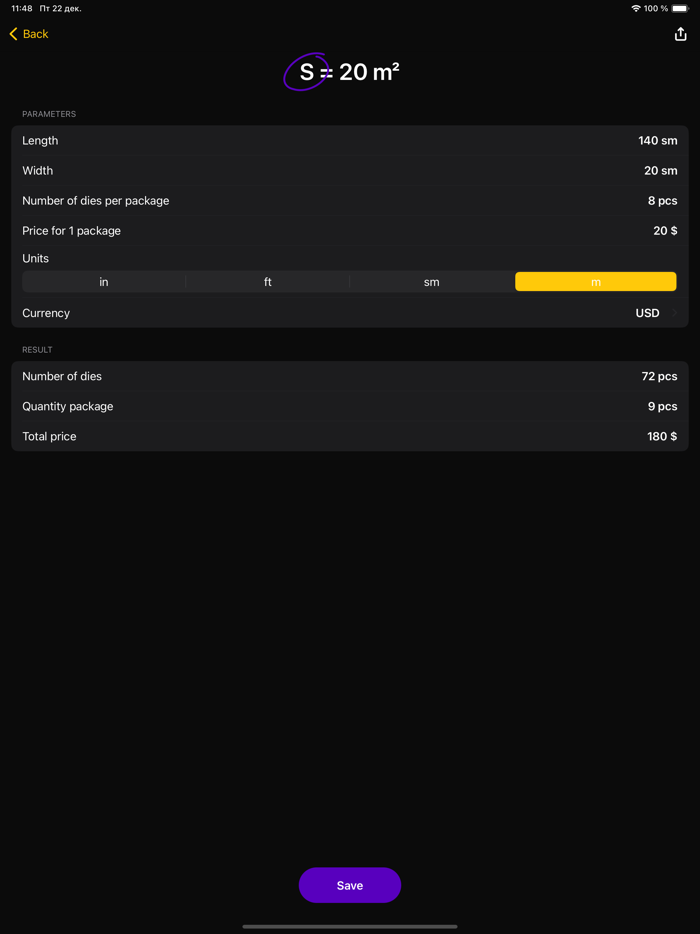Tap the back chevron arrow

(11, 33)
